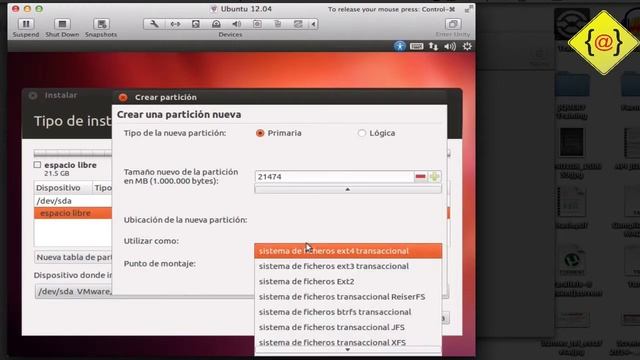640x360 pixels.
Task: Select the highlighted espacio libre row
Action: pos(73,213)
